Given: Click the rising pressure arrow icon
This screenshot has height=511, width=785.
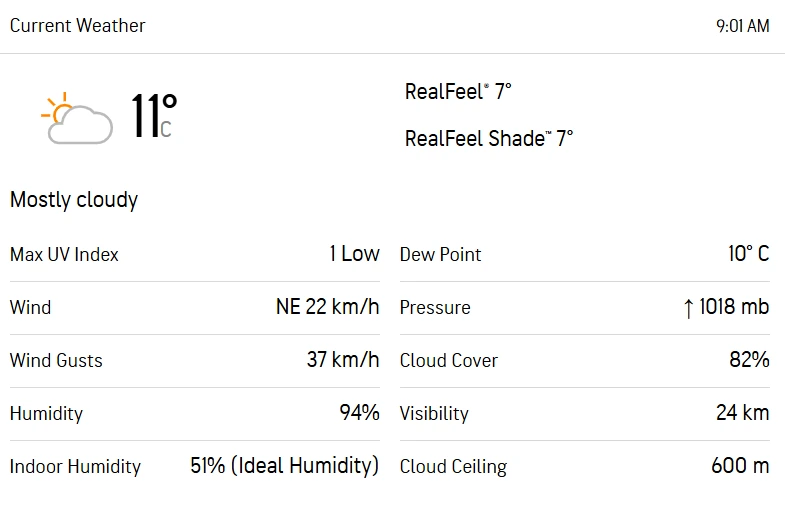Looking at the screenshot, I should pos(687,309).
